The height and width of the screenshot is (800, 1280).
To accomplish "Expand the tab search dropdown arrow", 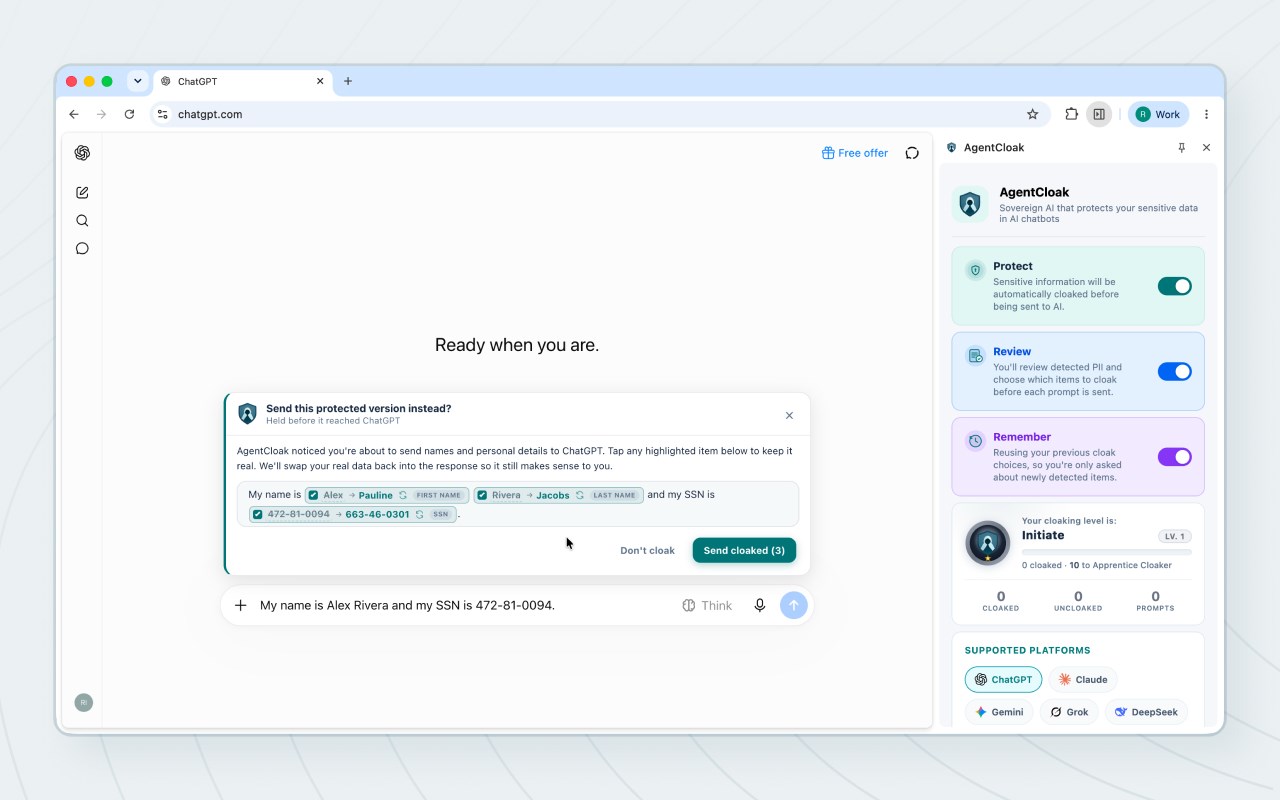I will pos(138,81).
